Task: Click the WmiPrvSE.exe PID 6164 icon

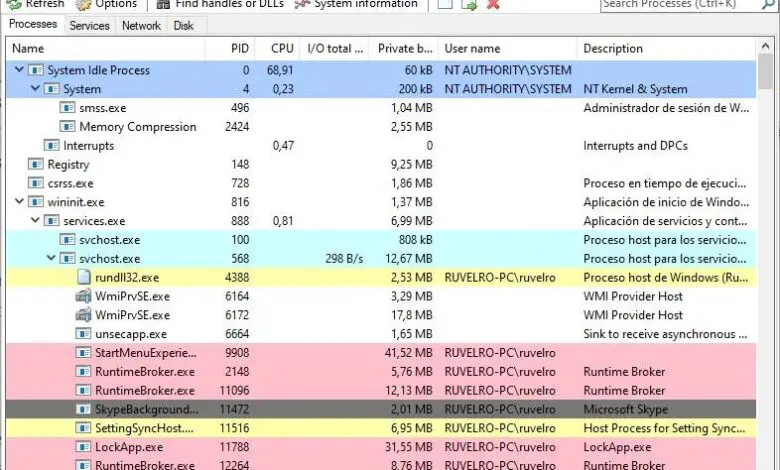Action: point(83,296)
